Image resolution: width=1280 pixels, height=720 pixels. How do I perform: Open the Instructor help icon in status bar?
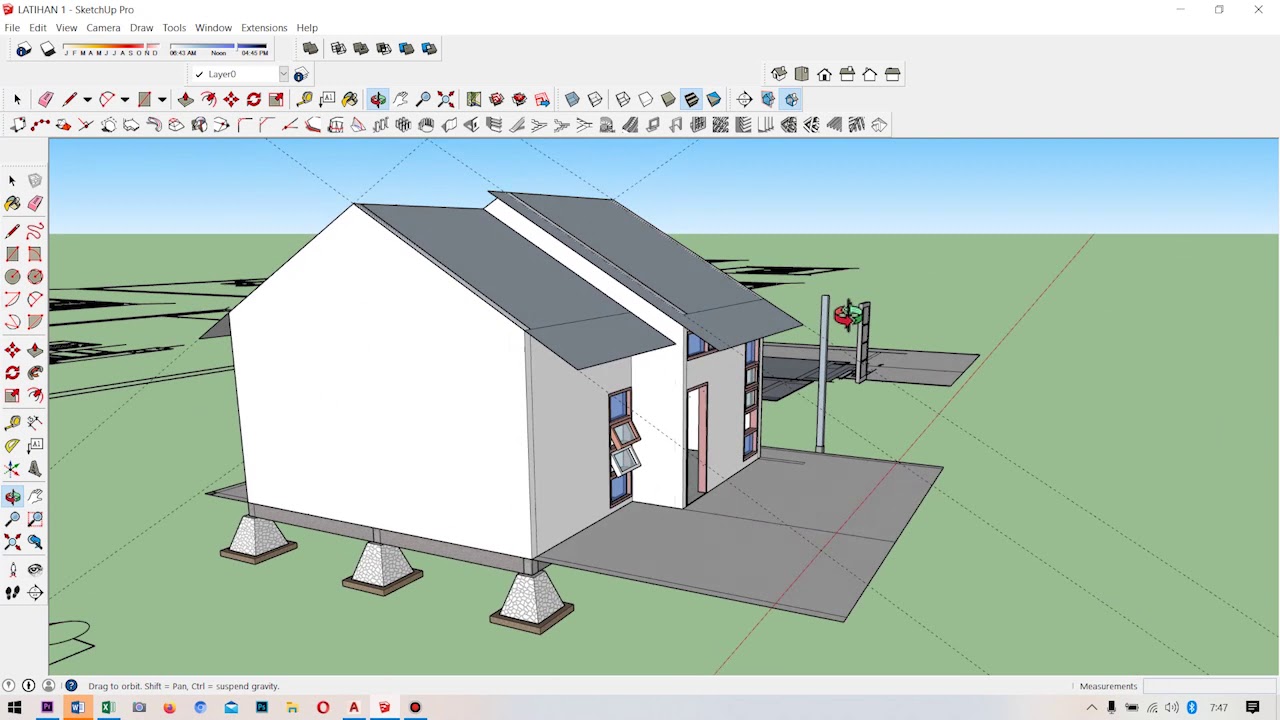(x=71, y=686)
